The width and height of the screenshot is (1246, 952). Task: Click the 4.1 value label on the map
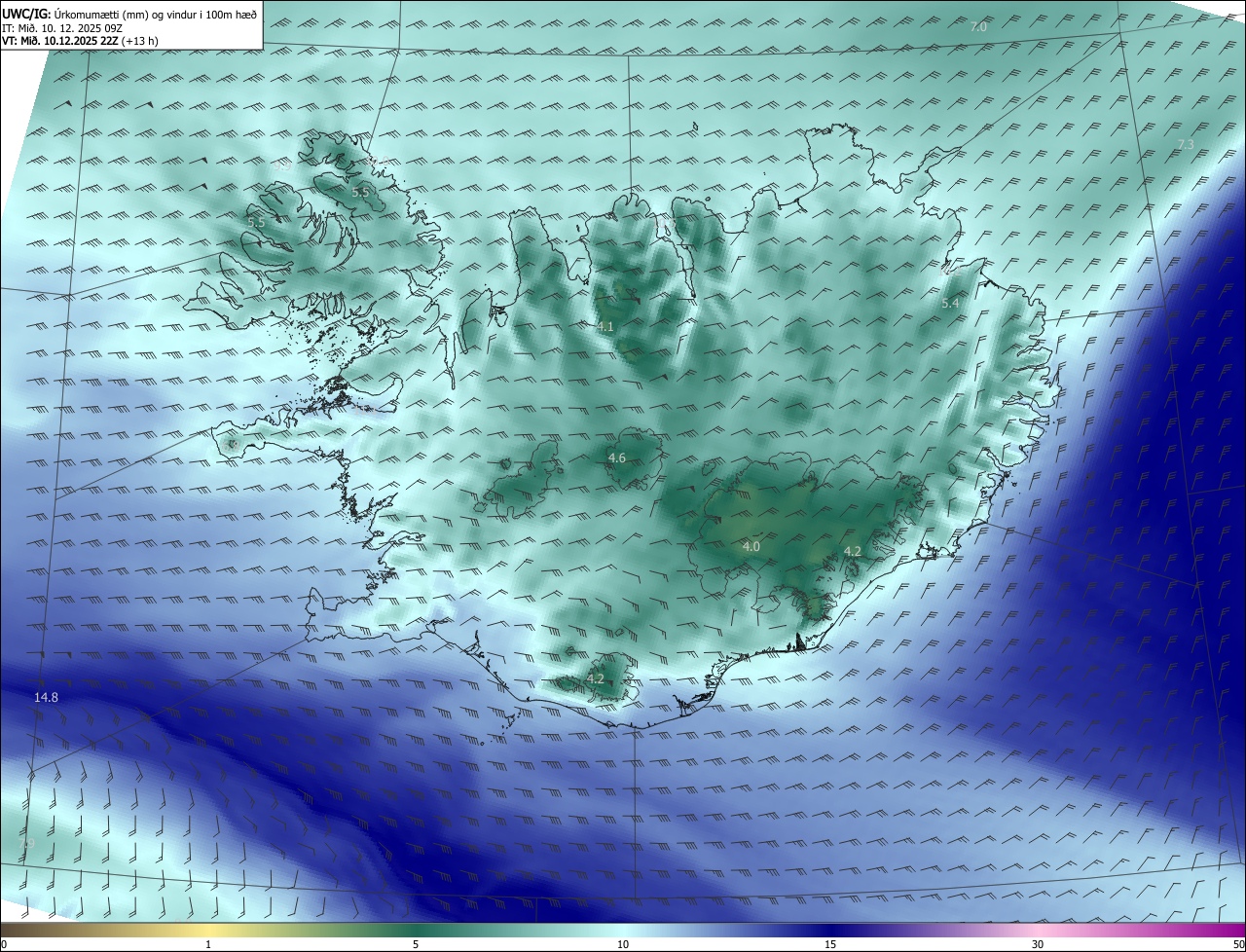[605, 327]
